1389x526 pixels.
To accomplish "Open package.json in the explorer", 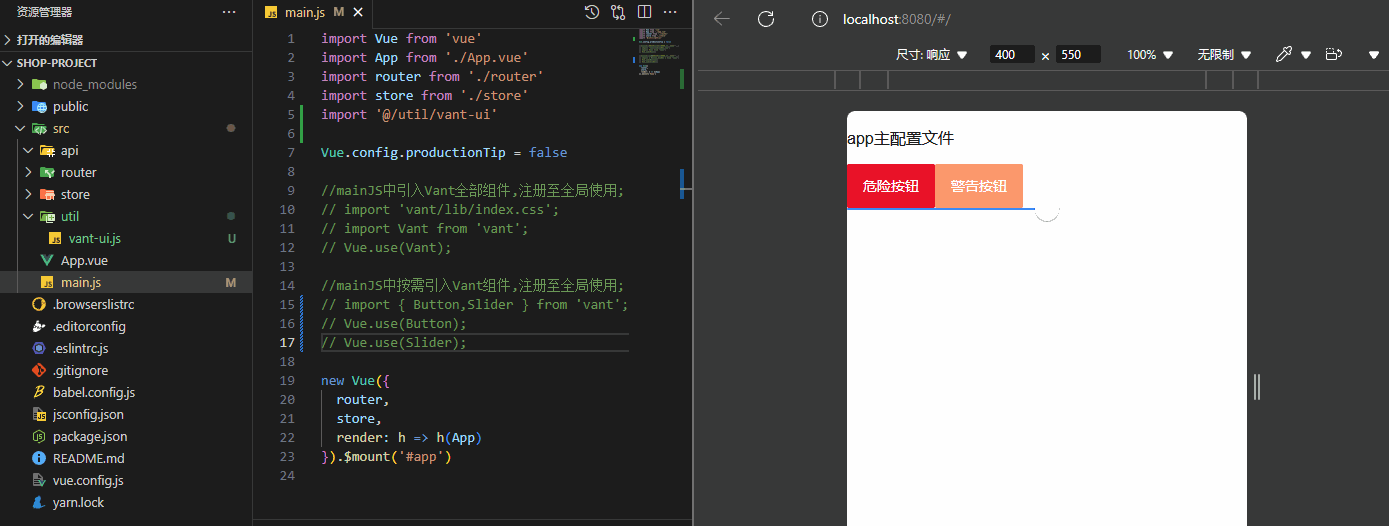I will click(126, 436).
